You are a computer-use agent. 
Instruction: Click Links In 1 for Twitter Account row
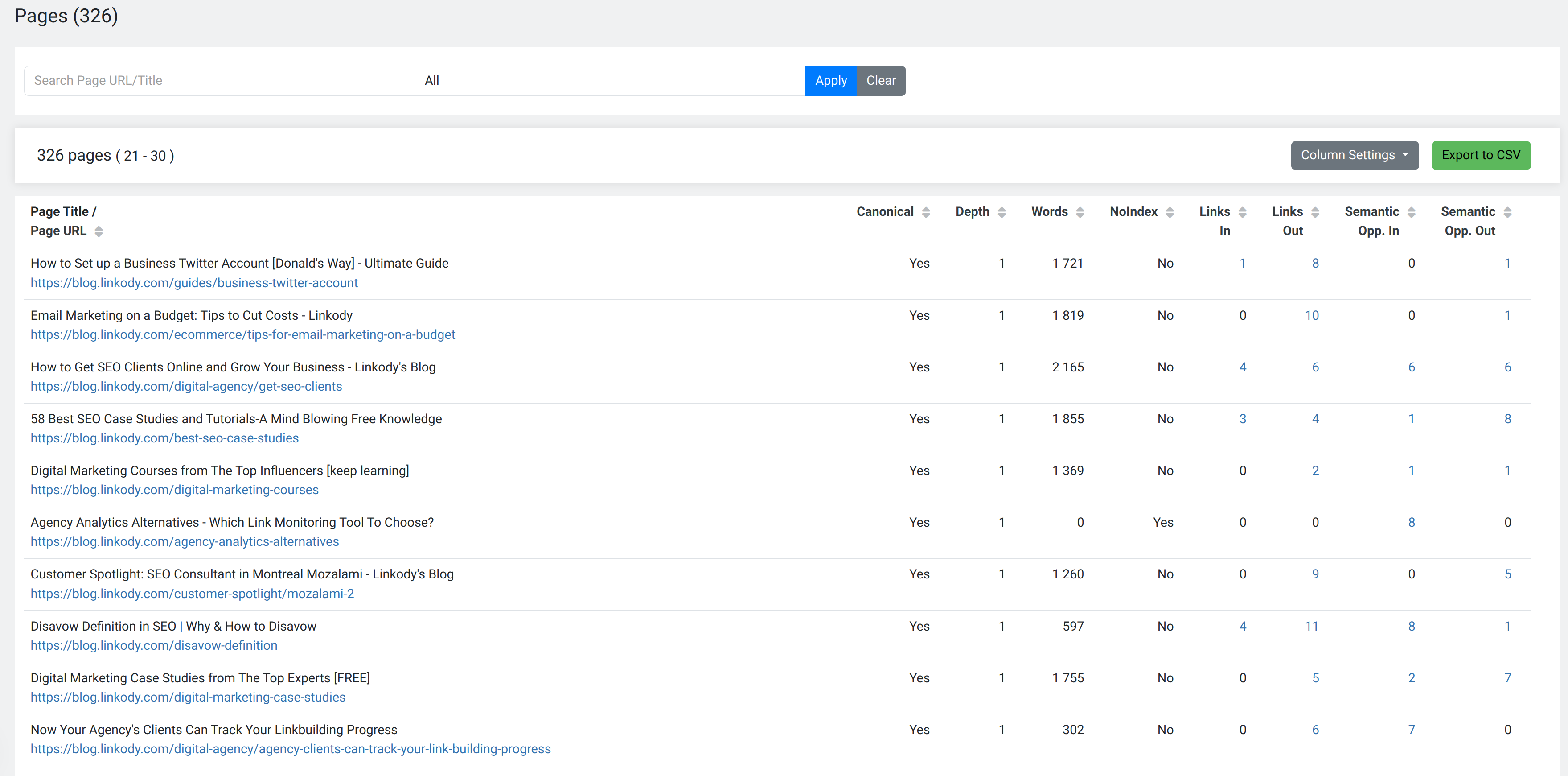(x=1242, y=263)
